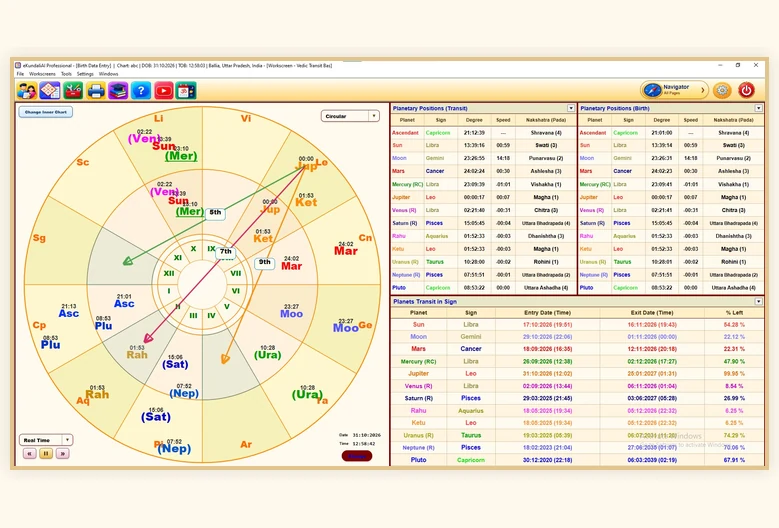Open the YouTube video icon
The width and height of the screenshot is (779, 528).
[163, 91]
